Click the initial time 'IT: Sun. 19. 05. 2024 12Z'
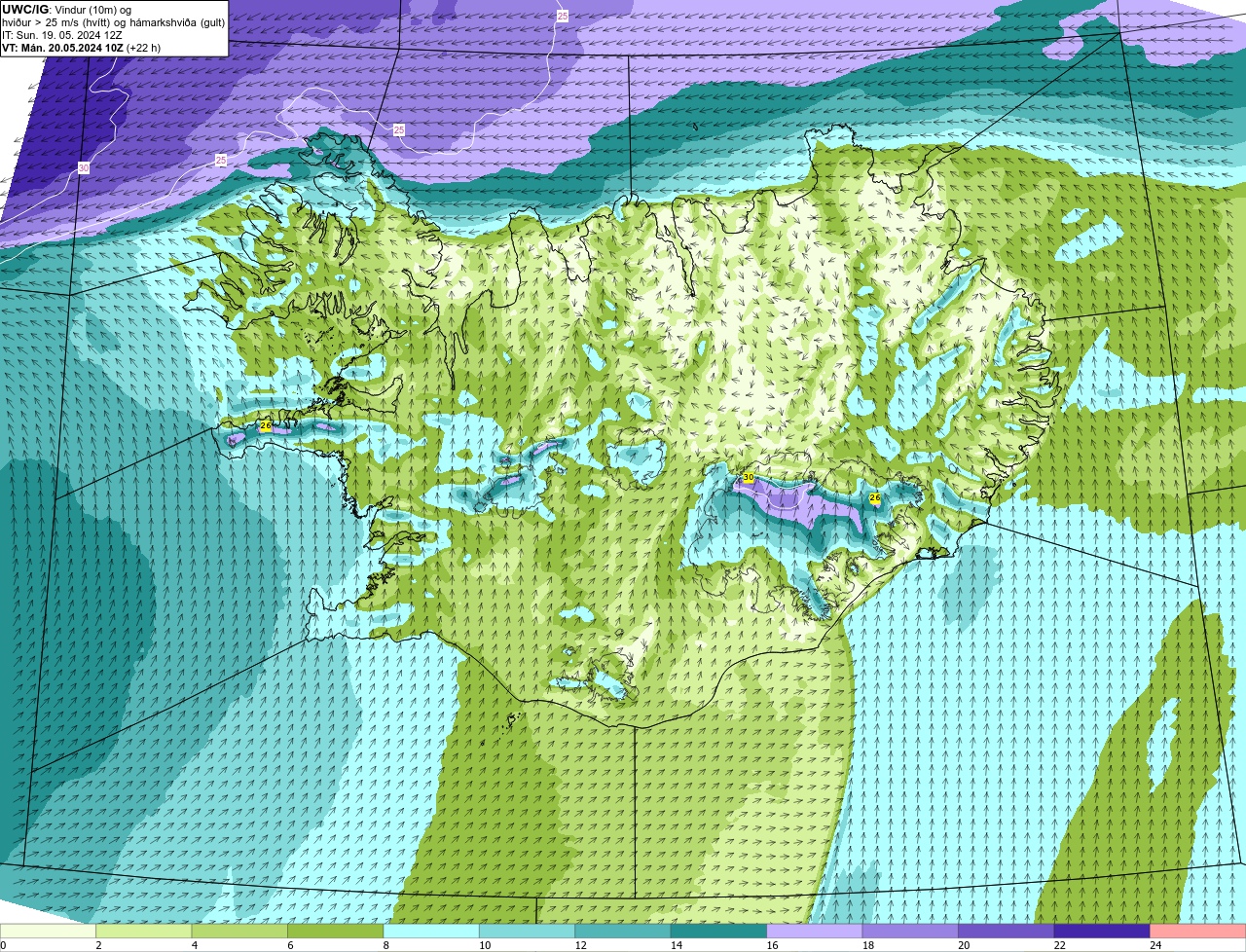1246x952 pixels. (62, 34)
